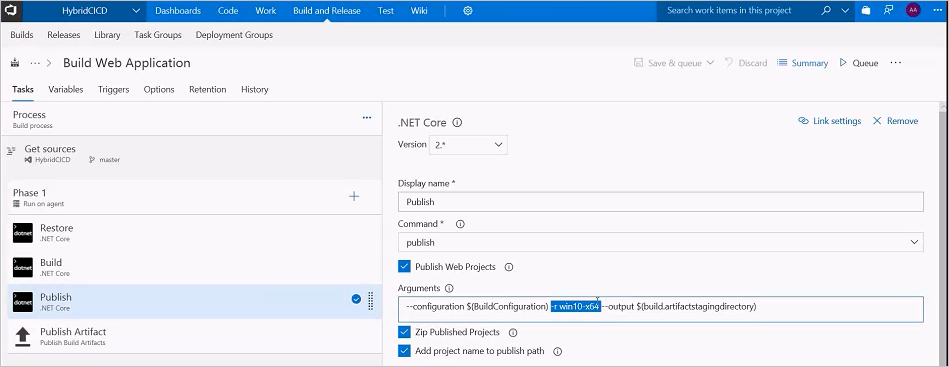Image resolution: width=949 pixels, height=367 pixels.
Task: Expand the Save & queue dropdown arrow
Action: [710, 63]
